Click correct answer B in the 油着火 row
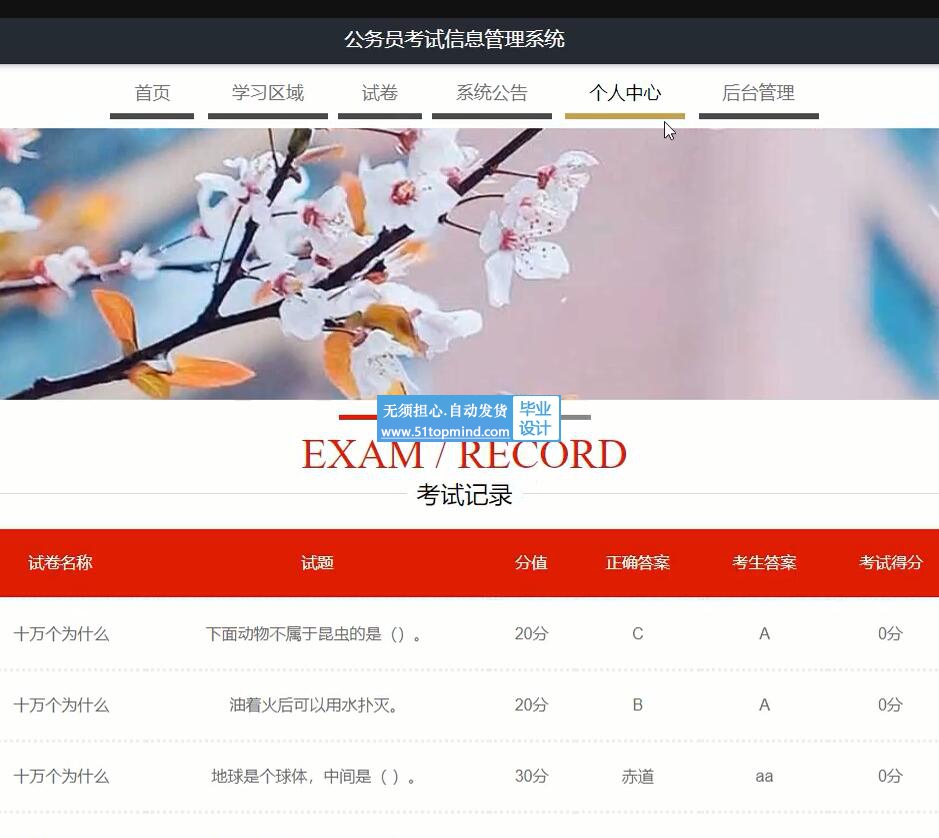The height and width of the screenshot is (838, 939). pyautogui.click(x=637, y=705)
